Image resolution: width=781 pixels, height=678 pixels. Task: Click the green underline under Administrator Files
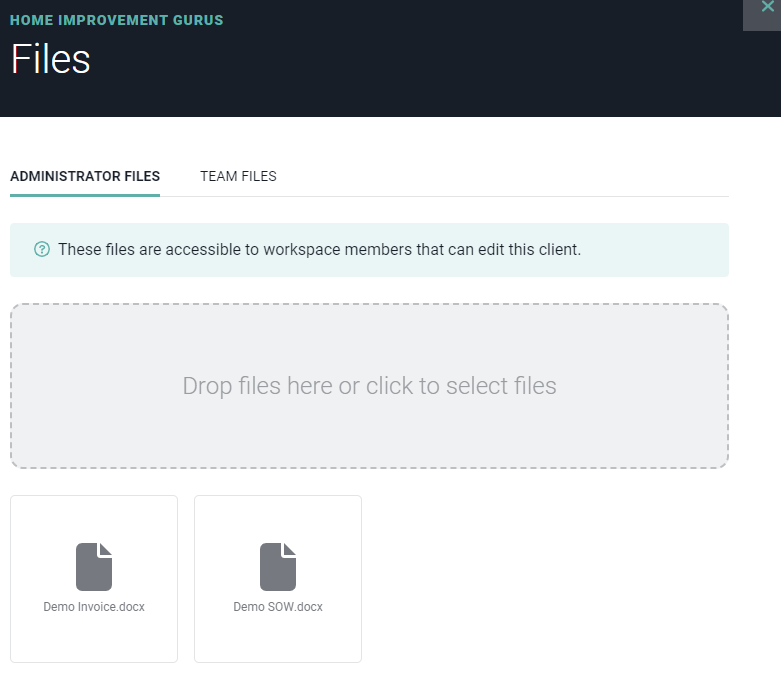click(85, 195)
